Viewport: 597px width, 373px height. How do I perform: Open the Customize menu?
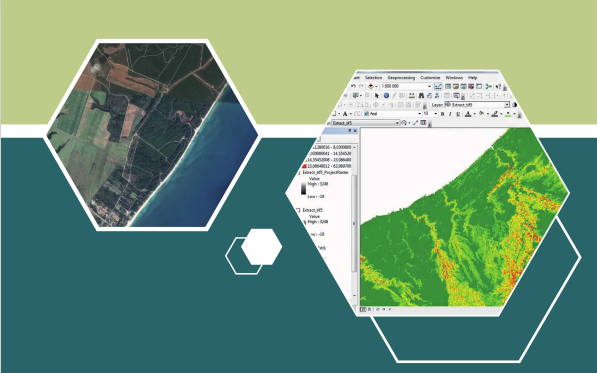click(430, 78)
